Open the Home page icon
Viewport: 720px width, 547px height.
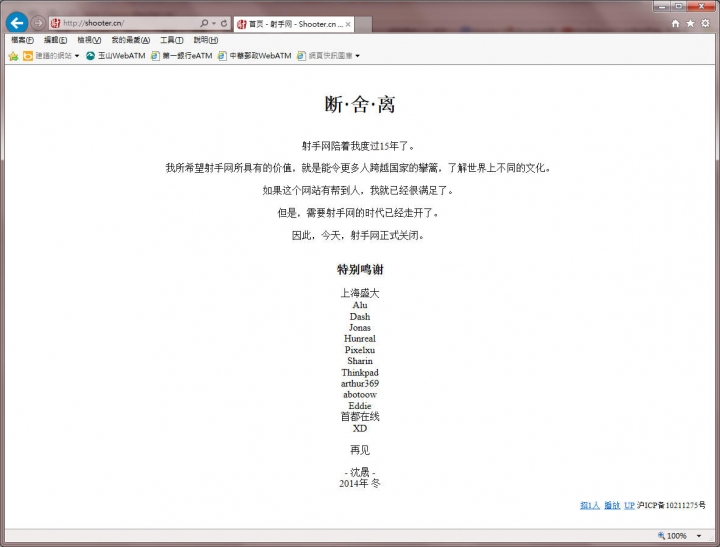coord(675,23)
